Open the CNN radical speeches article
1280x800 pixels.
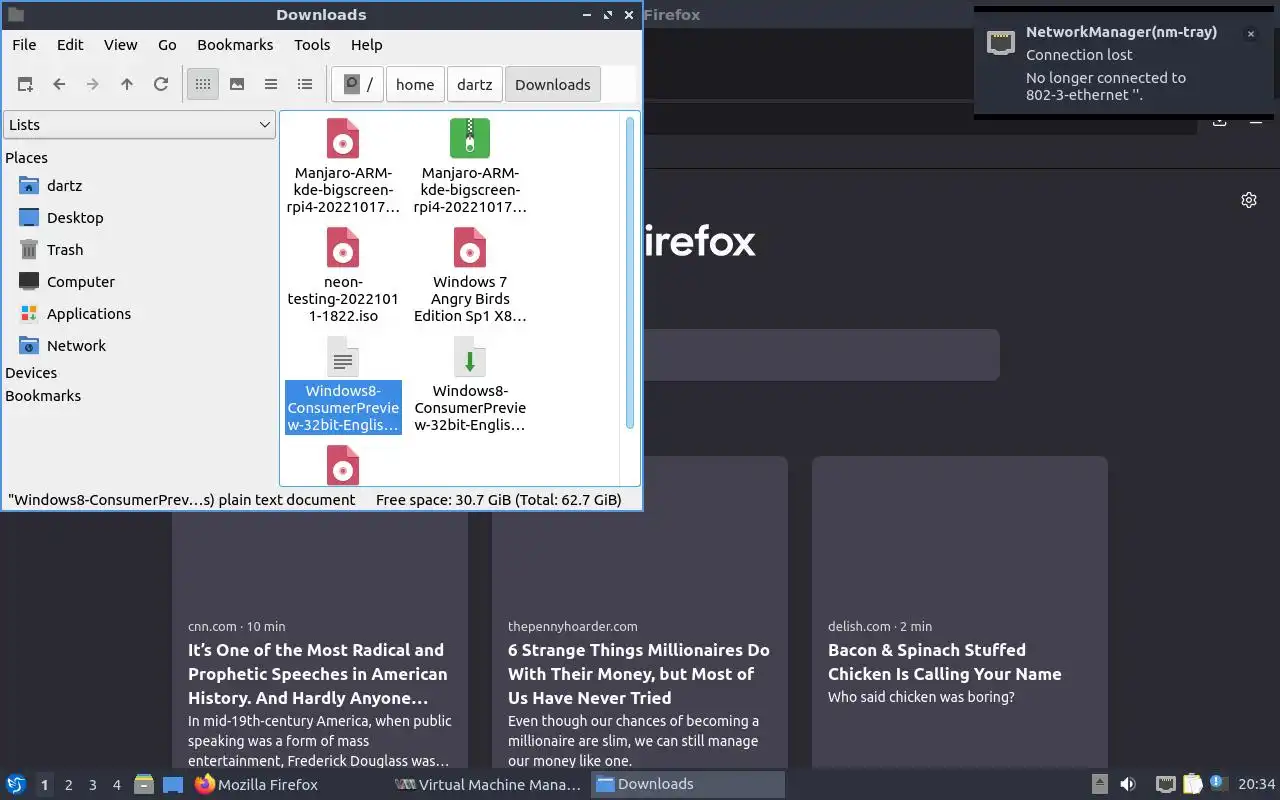click(x=320, y=613)
